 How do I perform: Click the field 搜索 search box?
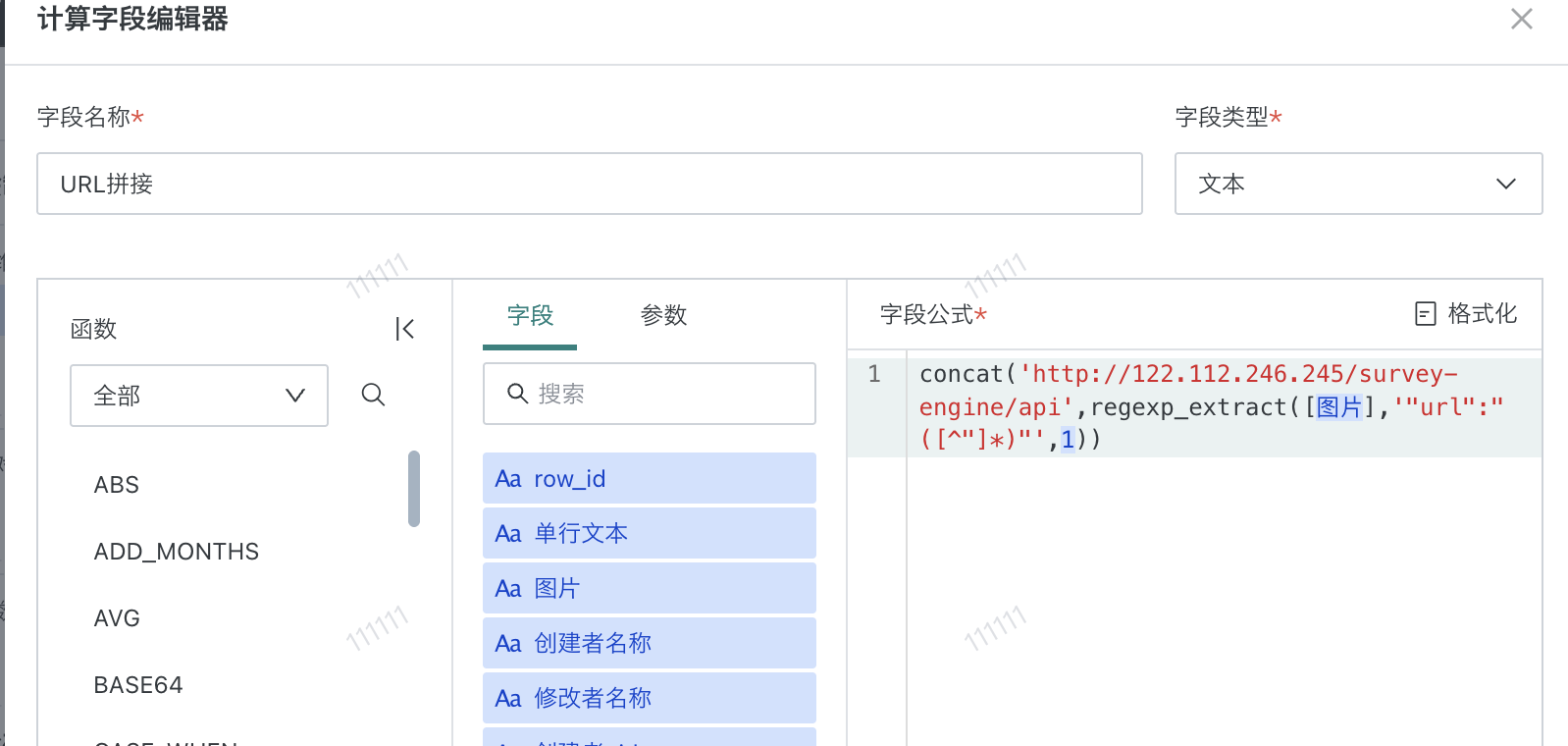pos(649,394)
